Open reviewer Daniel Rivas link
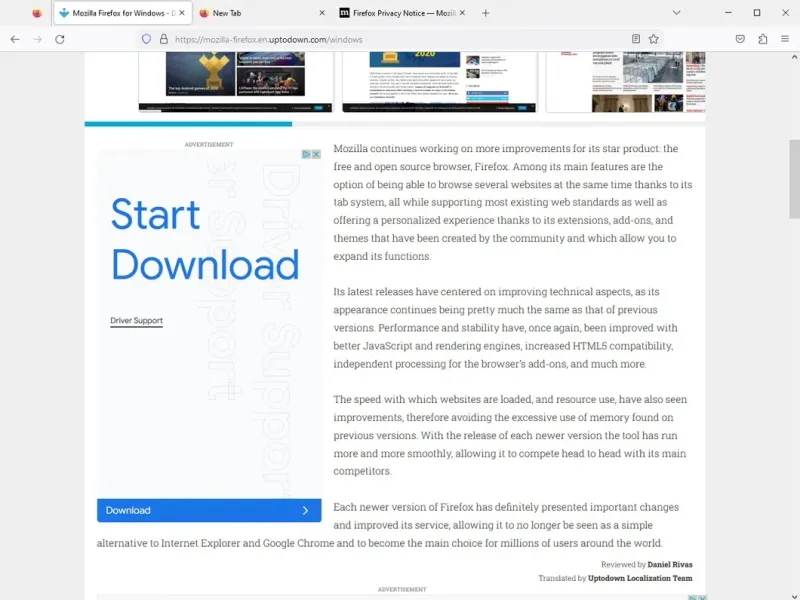800x600 pixels. pyautogui.click(x=670, y=564)
